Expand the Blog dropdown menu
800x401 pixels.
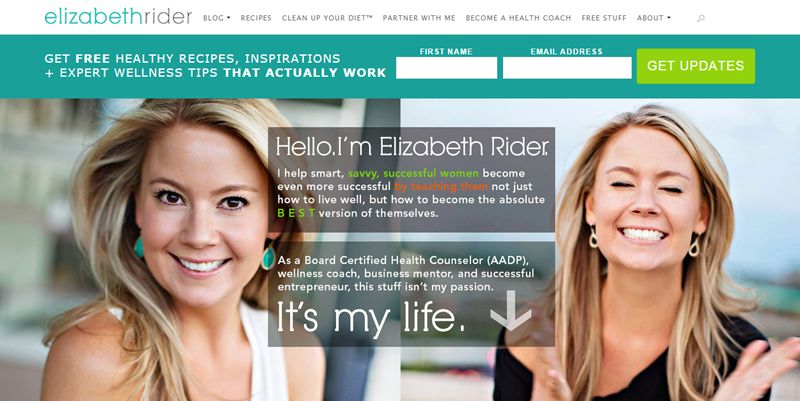(216, 18)
